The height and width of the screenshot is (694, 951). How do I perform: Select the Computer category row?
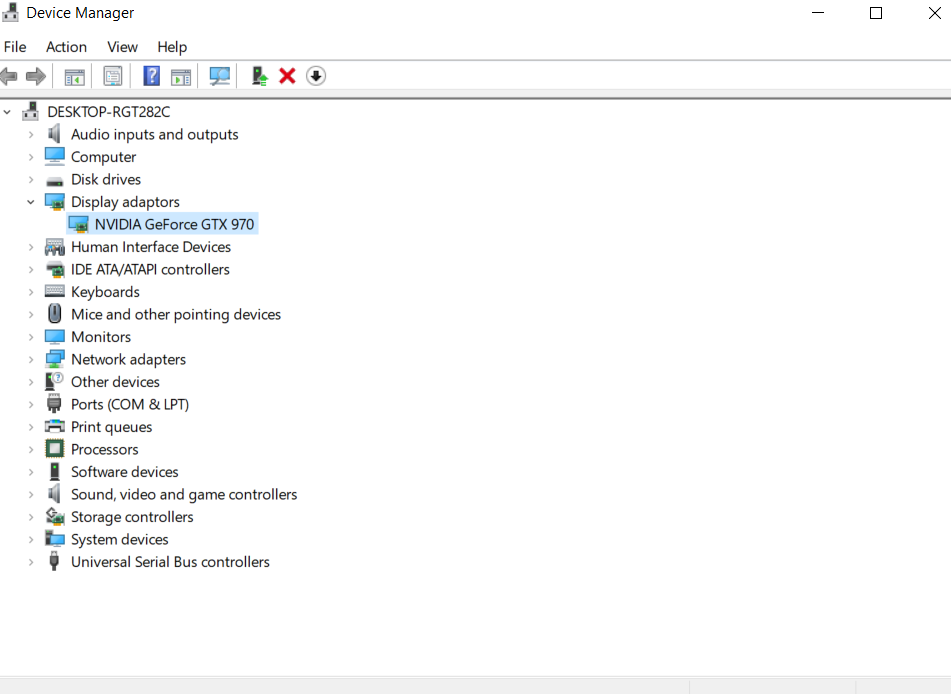[x=103, y=157]
